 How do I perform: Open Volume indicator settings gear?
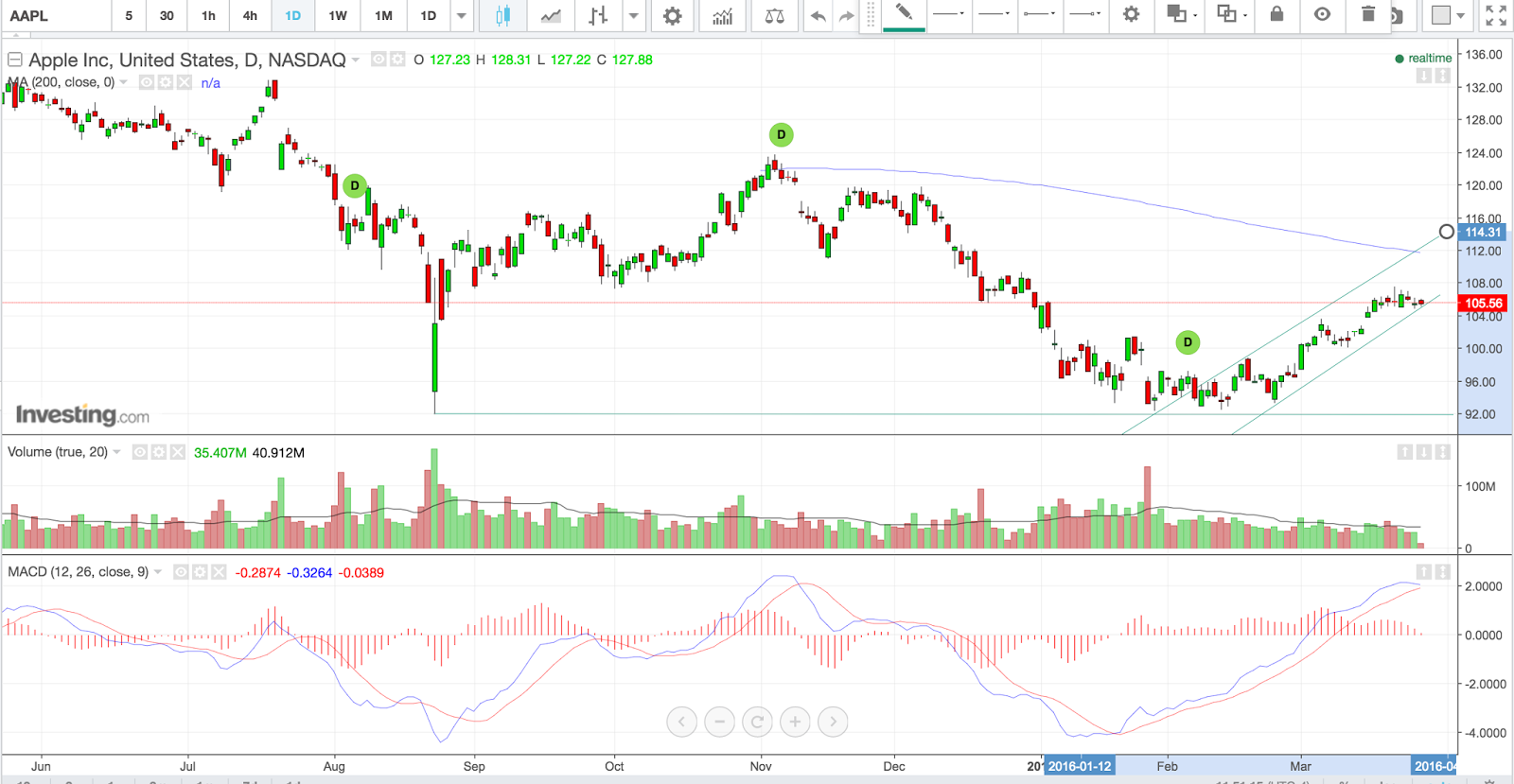tap(159, 452)
